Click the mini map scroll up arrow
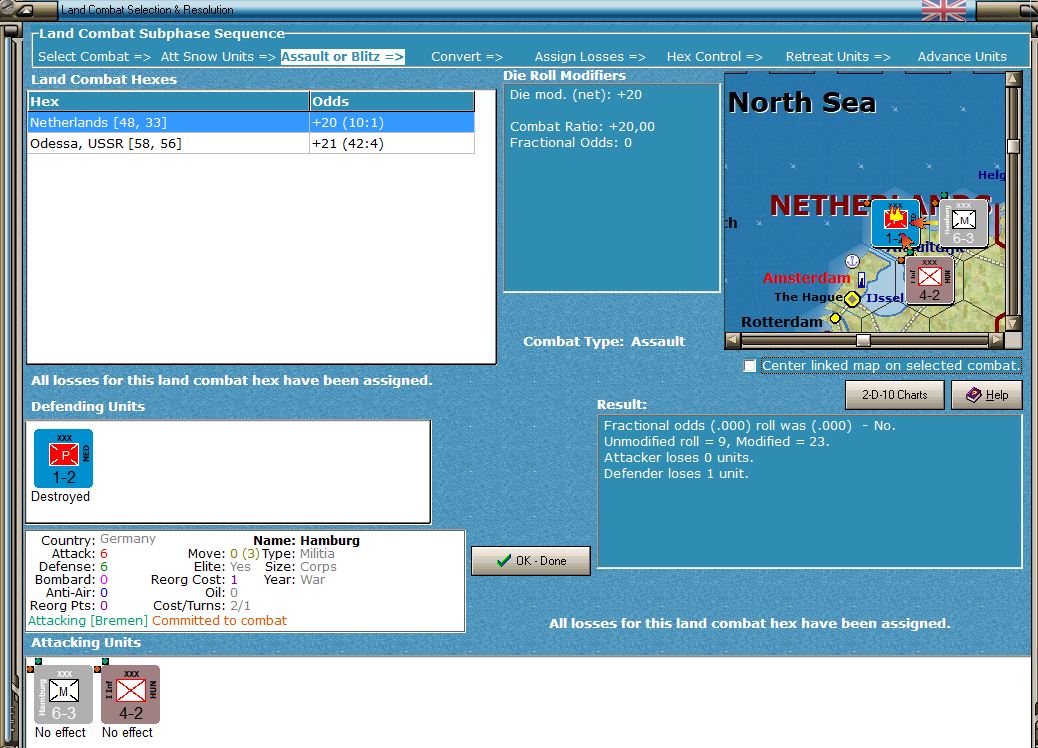 [x=1012, y=79]
